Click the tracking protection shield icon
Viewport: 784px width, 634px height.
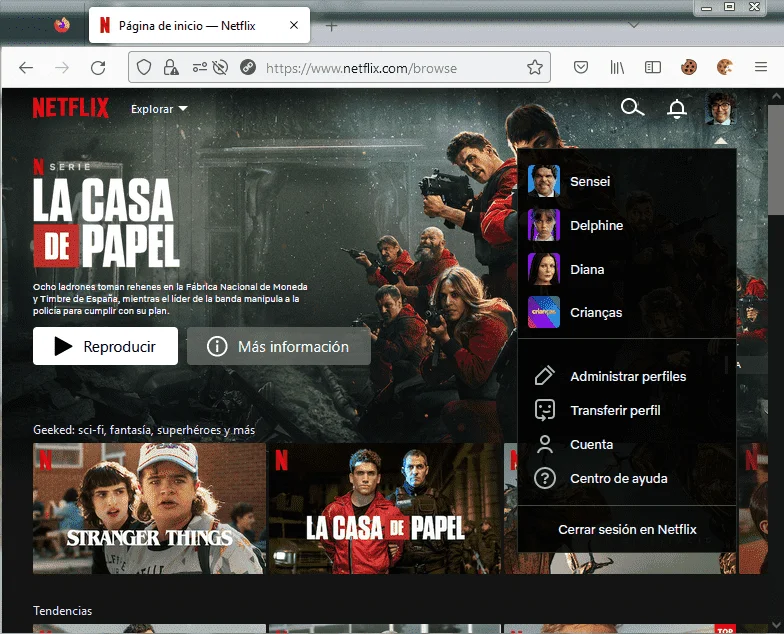[144, 67]
